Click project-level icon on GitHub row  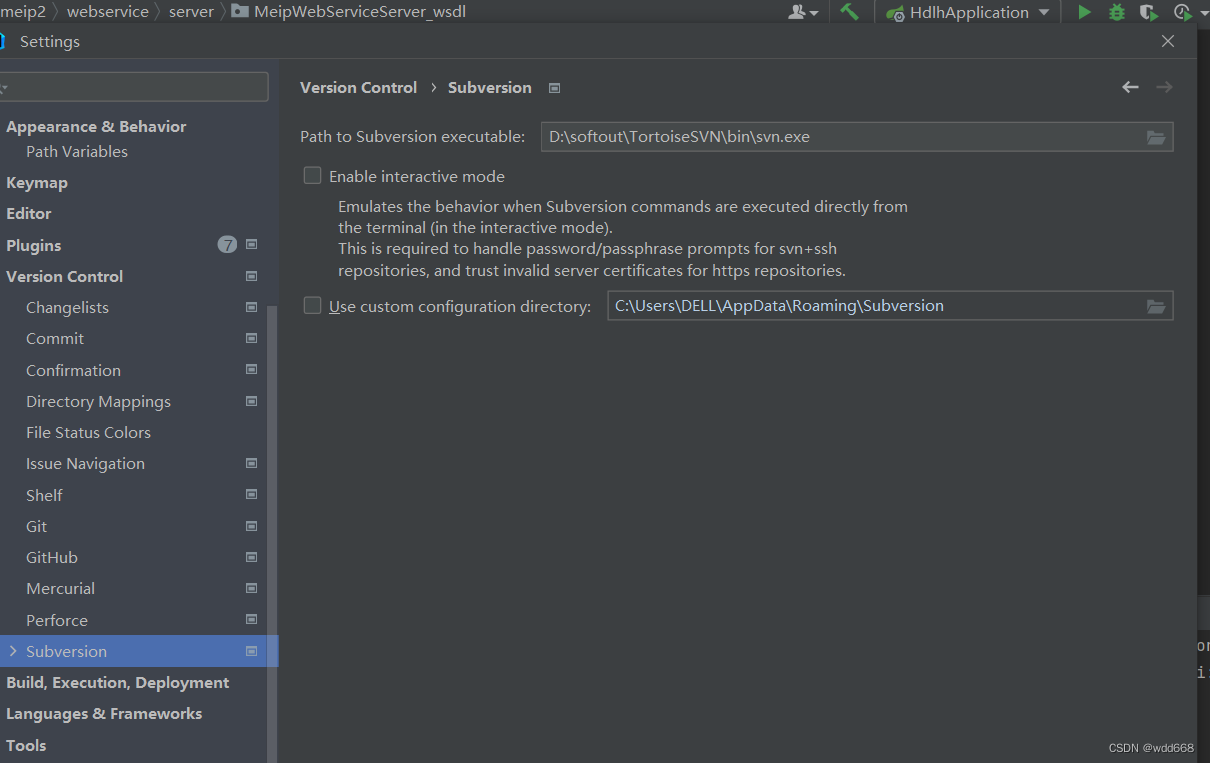coord(251,557)
